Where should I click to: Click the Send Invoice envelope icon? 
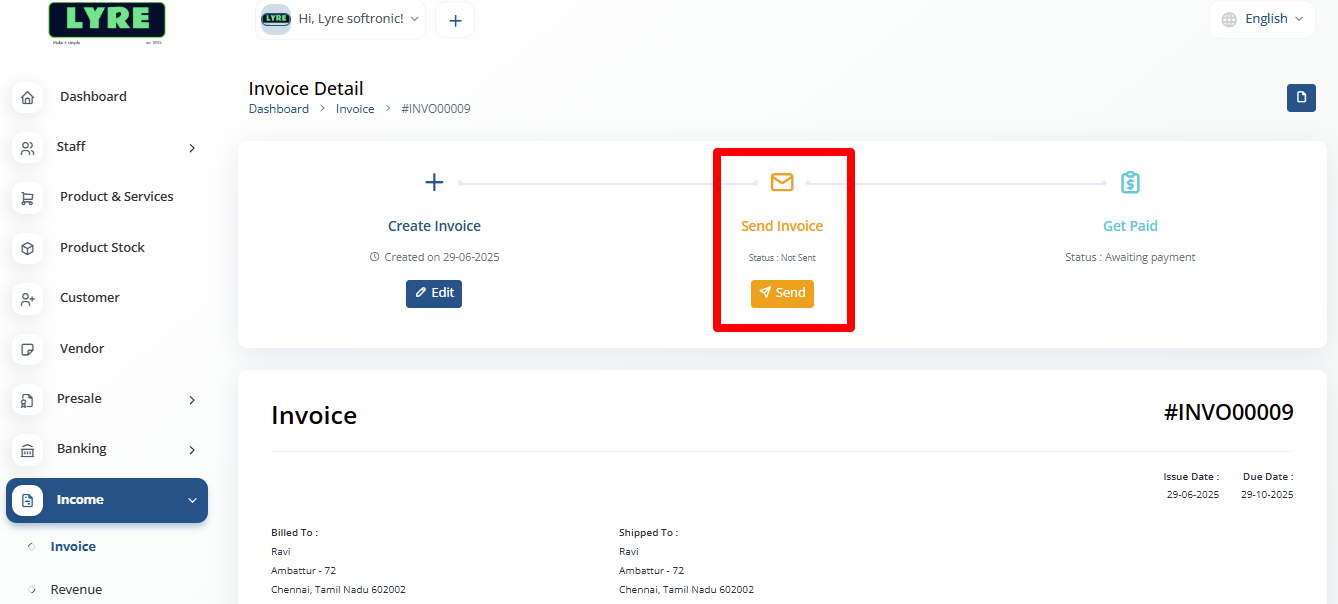tap(782, 182)
